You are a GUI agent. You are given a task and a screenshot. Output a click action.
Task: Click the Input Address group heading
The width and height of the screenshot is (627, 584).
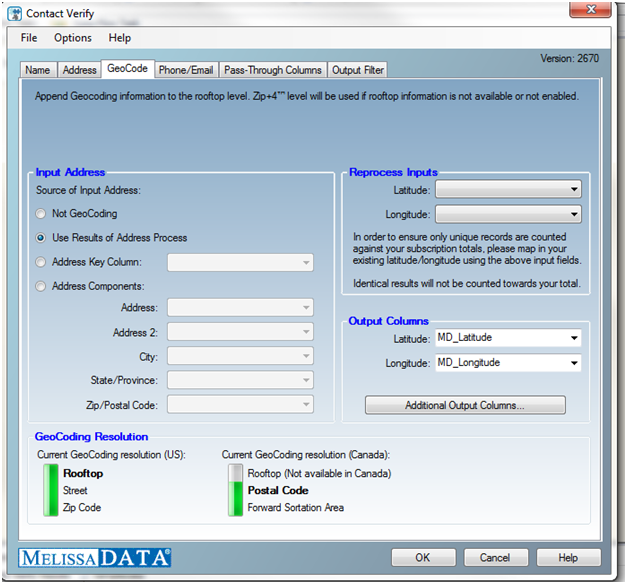pyautogui.click(x=70, y=172)
